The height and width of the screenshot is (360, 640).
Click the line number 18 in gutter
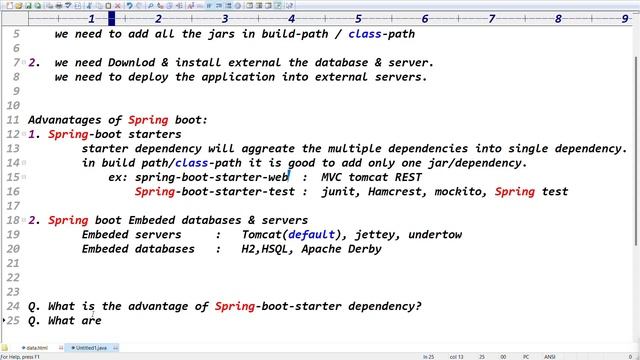point(13,220)
